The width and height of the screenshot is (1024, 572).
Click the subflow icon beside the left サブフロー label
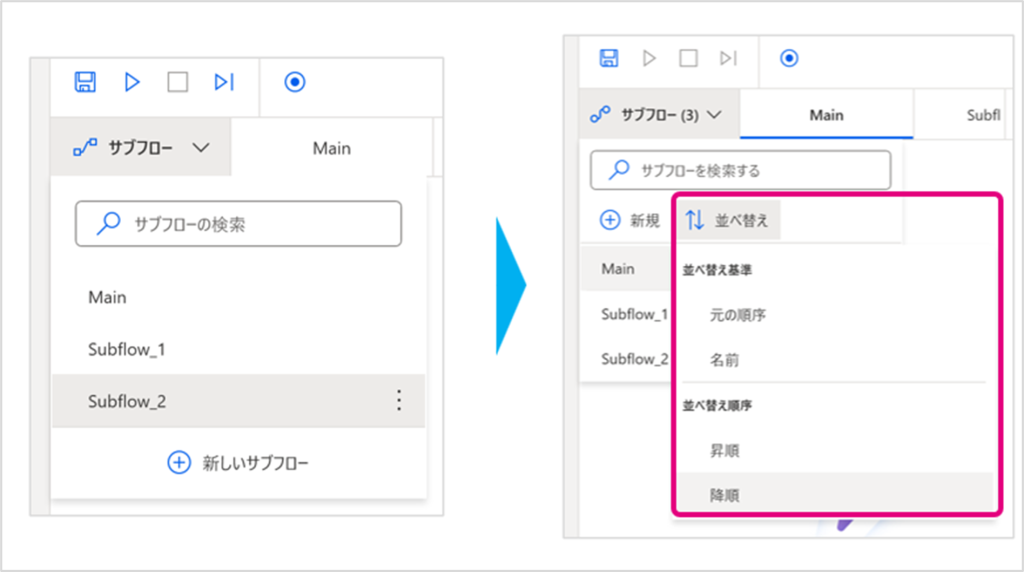coord(85,148)
